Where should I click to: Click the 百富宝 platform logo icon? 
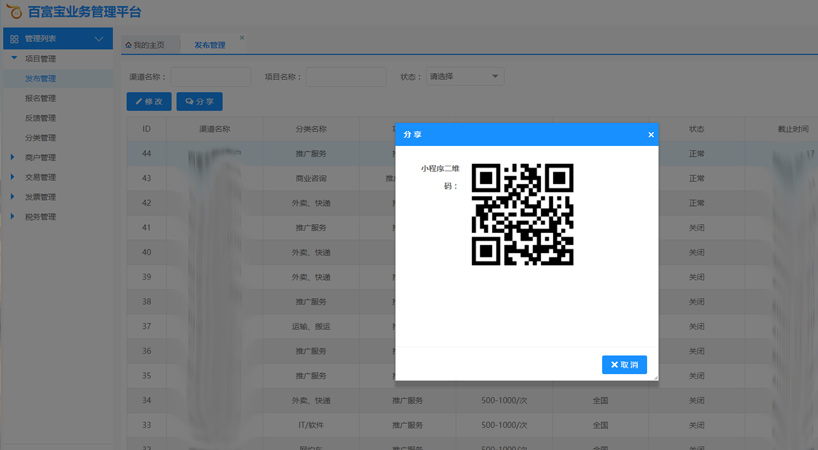(x=14, y=12)
